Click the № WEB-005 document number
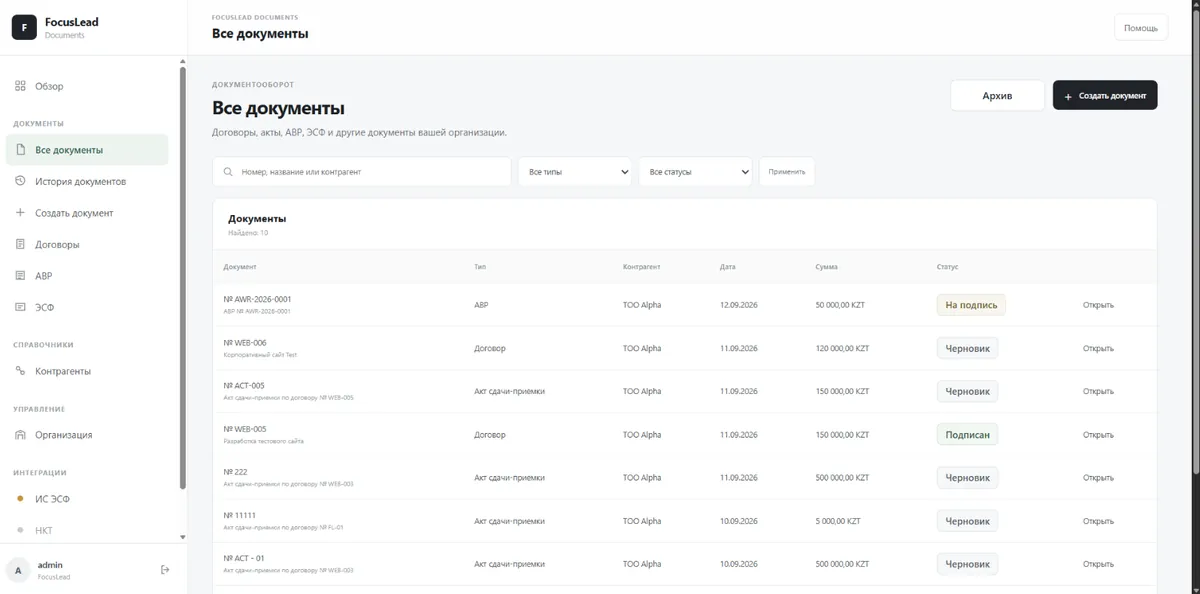 [245, 429]
